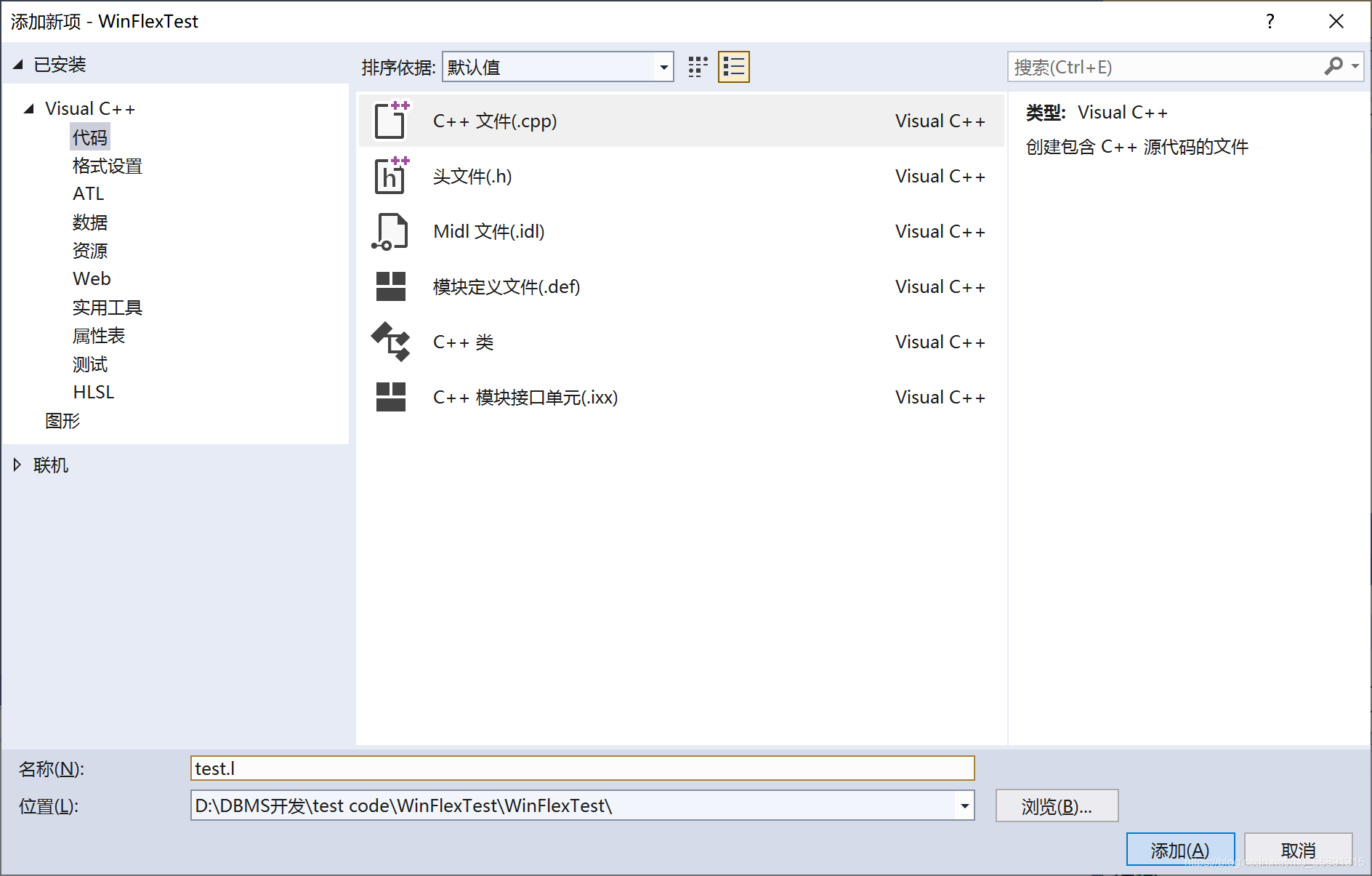Select the Web category
This screenshot has width=1372, height=876.
pos(92,279)
